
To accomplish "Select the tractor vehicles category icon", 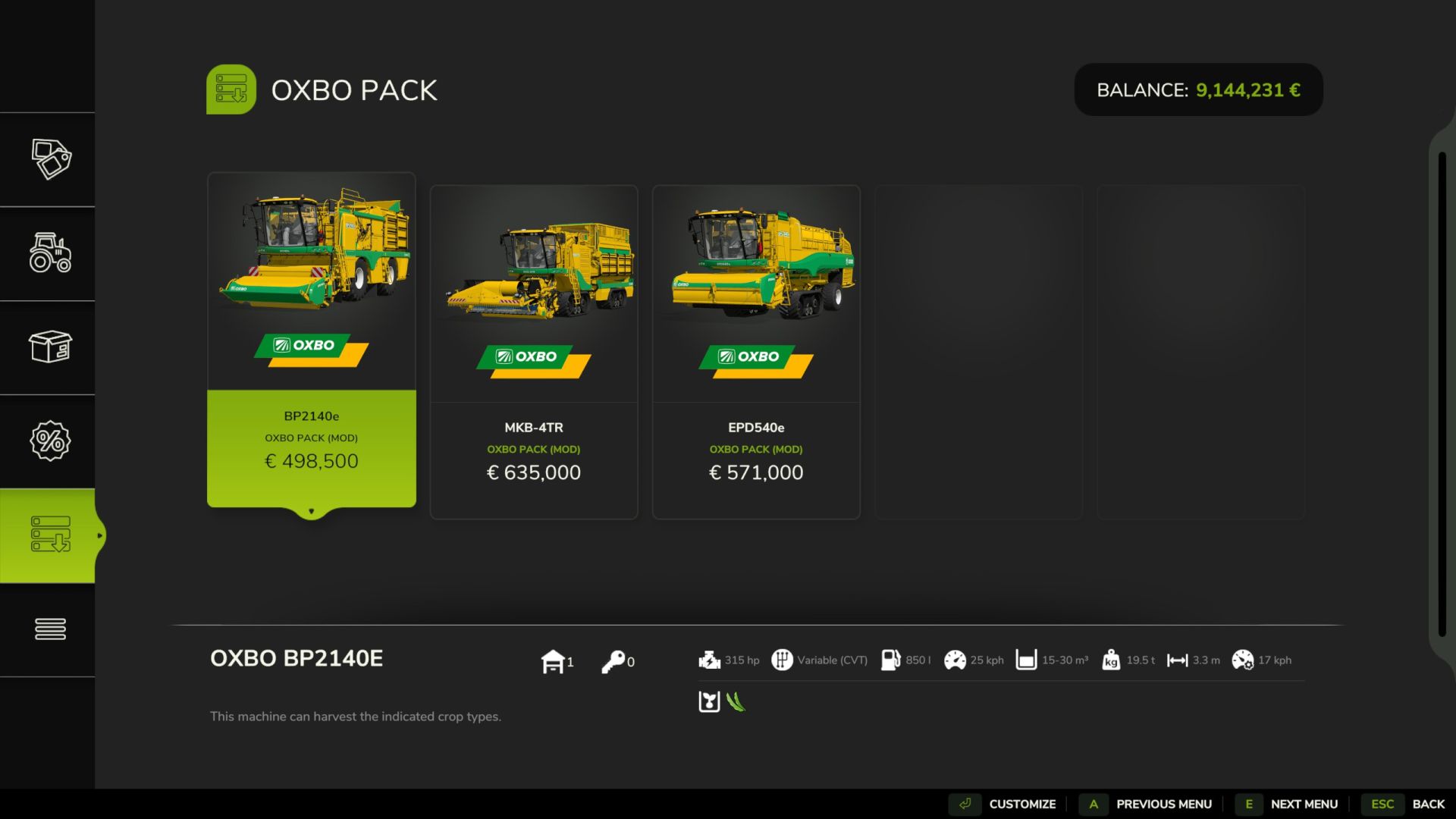I will point(50,253).
